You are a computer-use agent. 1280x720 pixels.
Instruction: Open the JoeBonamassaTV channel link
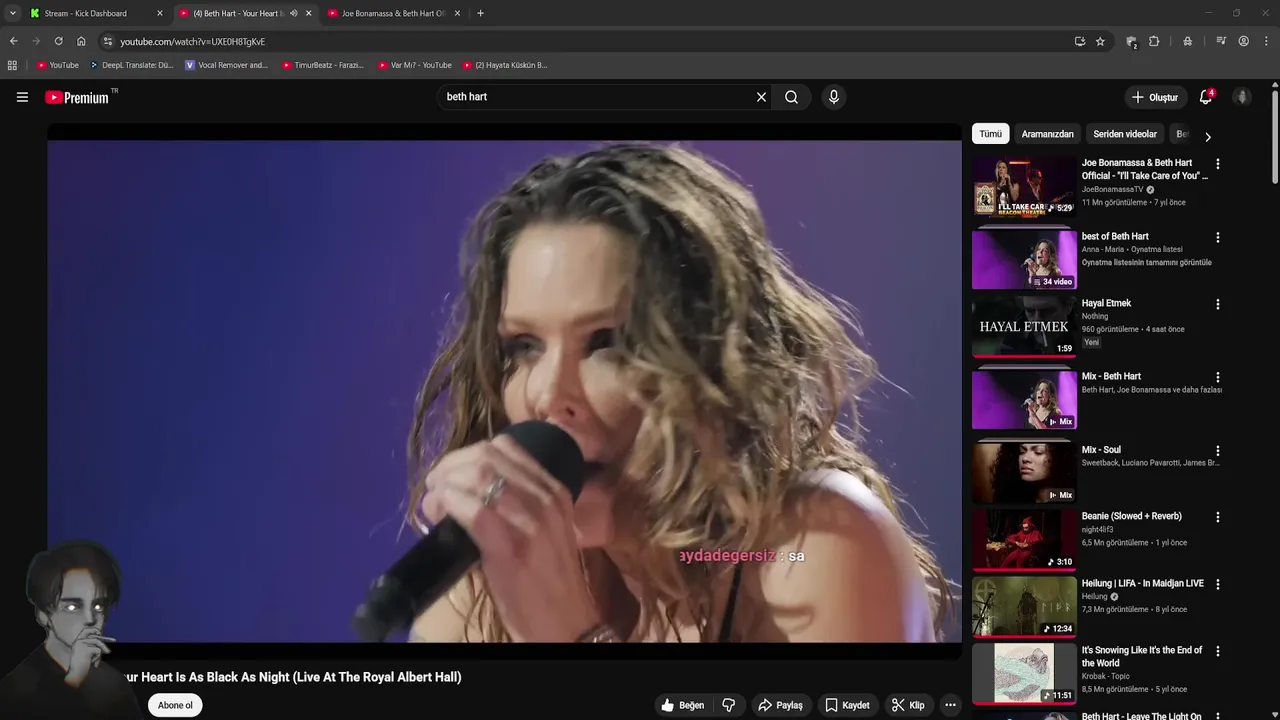(1112, 189)
